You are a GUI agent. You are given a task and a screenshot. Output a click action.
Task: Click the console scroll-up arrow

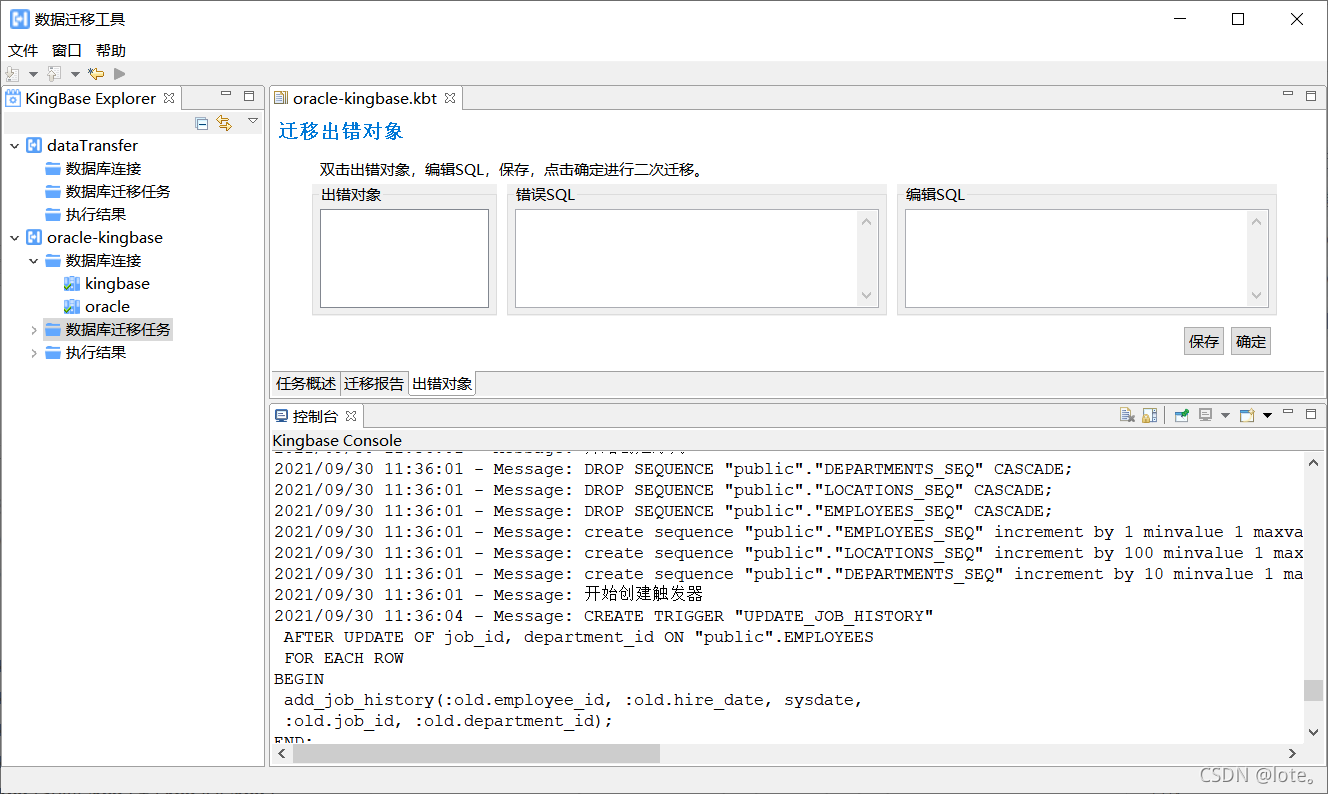point(1314,461)
